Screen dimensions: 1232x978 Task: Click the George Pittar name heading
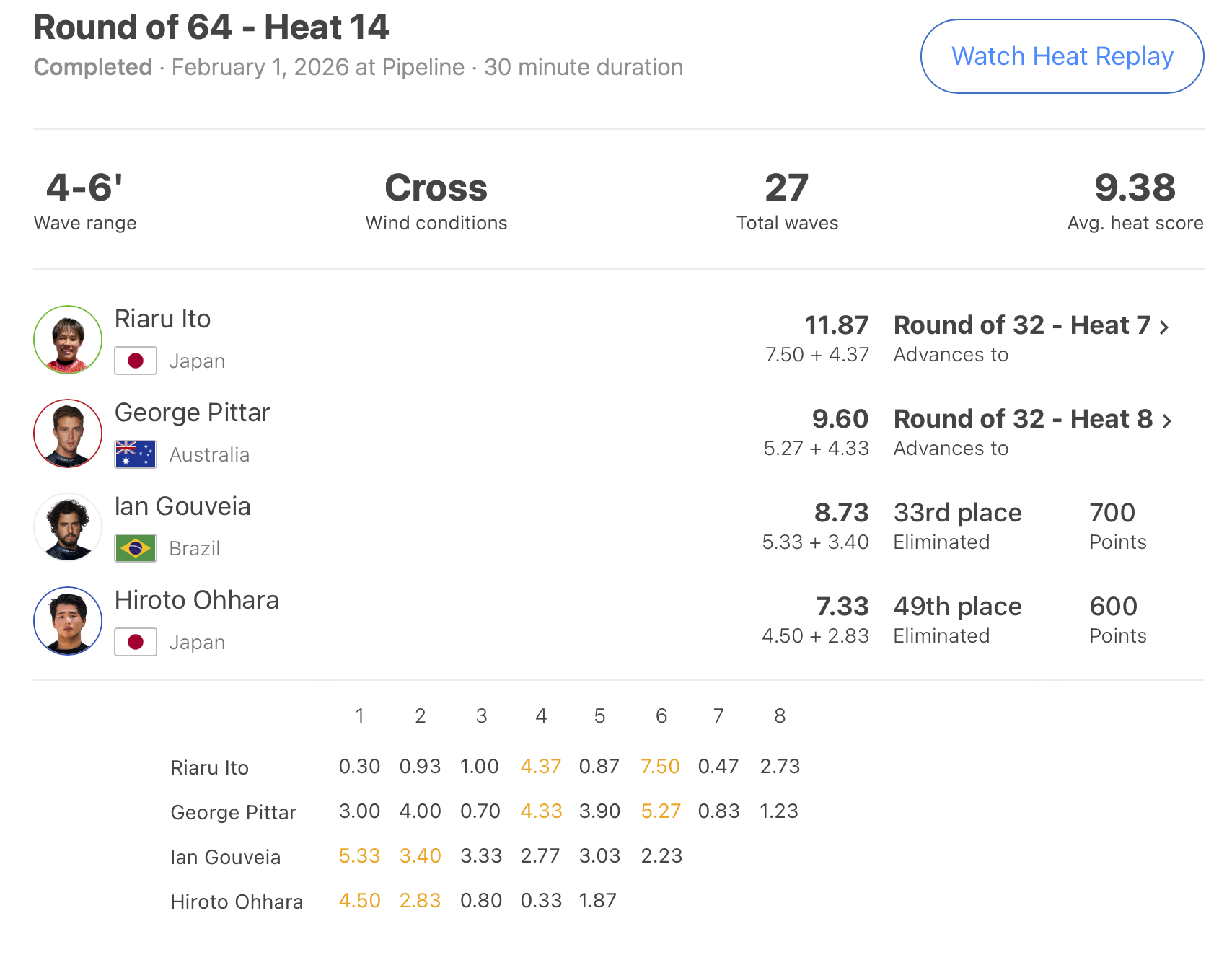click(193, 413)
